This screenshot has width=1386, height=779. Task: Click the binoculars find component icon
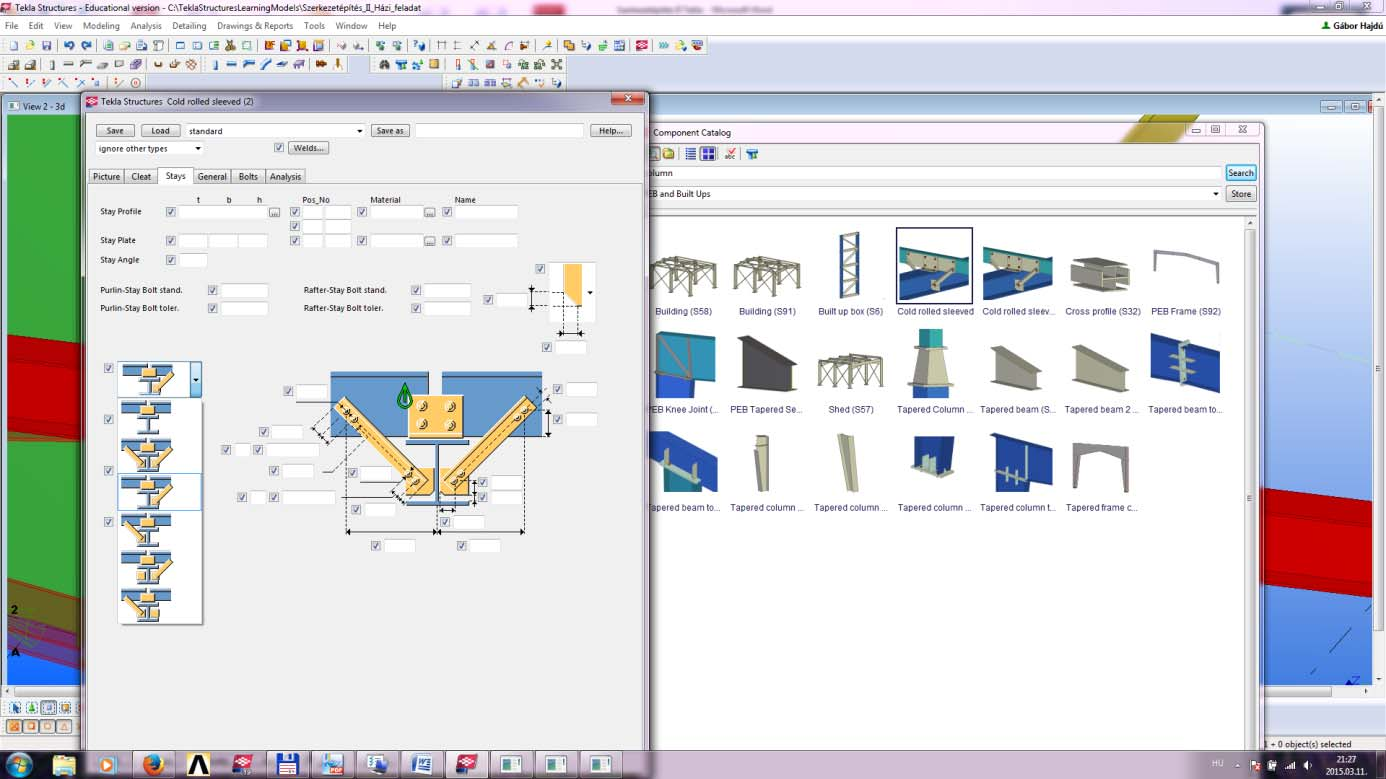(x=383, y=65)
